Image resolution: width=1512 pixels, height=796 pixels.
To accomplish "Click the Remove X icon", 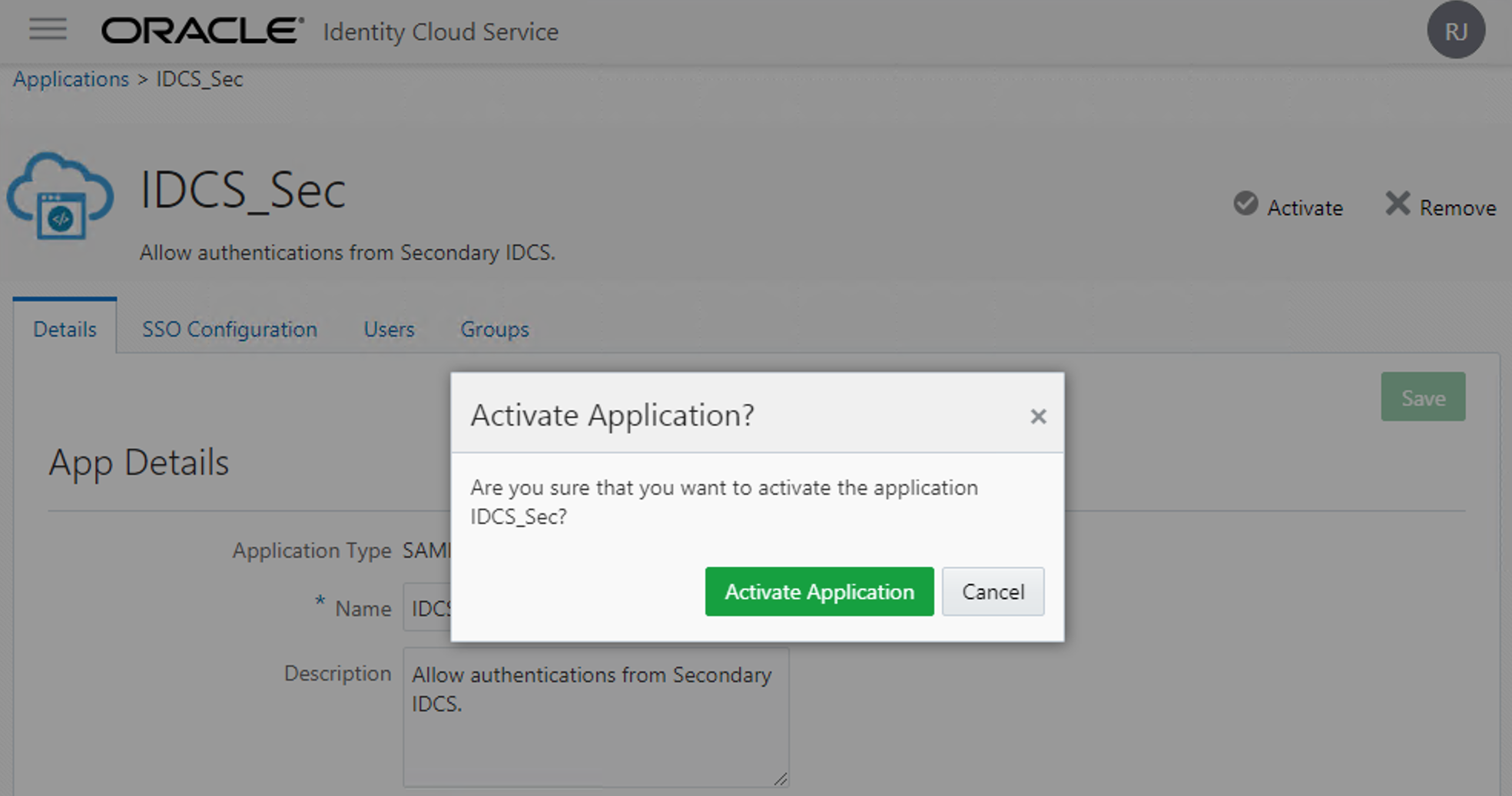I will pos(1398,204).
